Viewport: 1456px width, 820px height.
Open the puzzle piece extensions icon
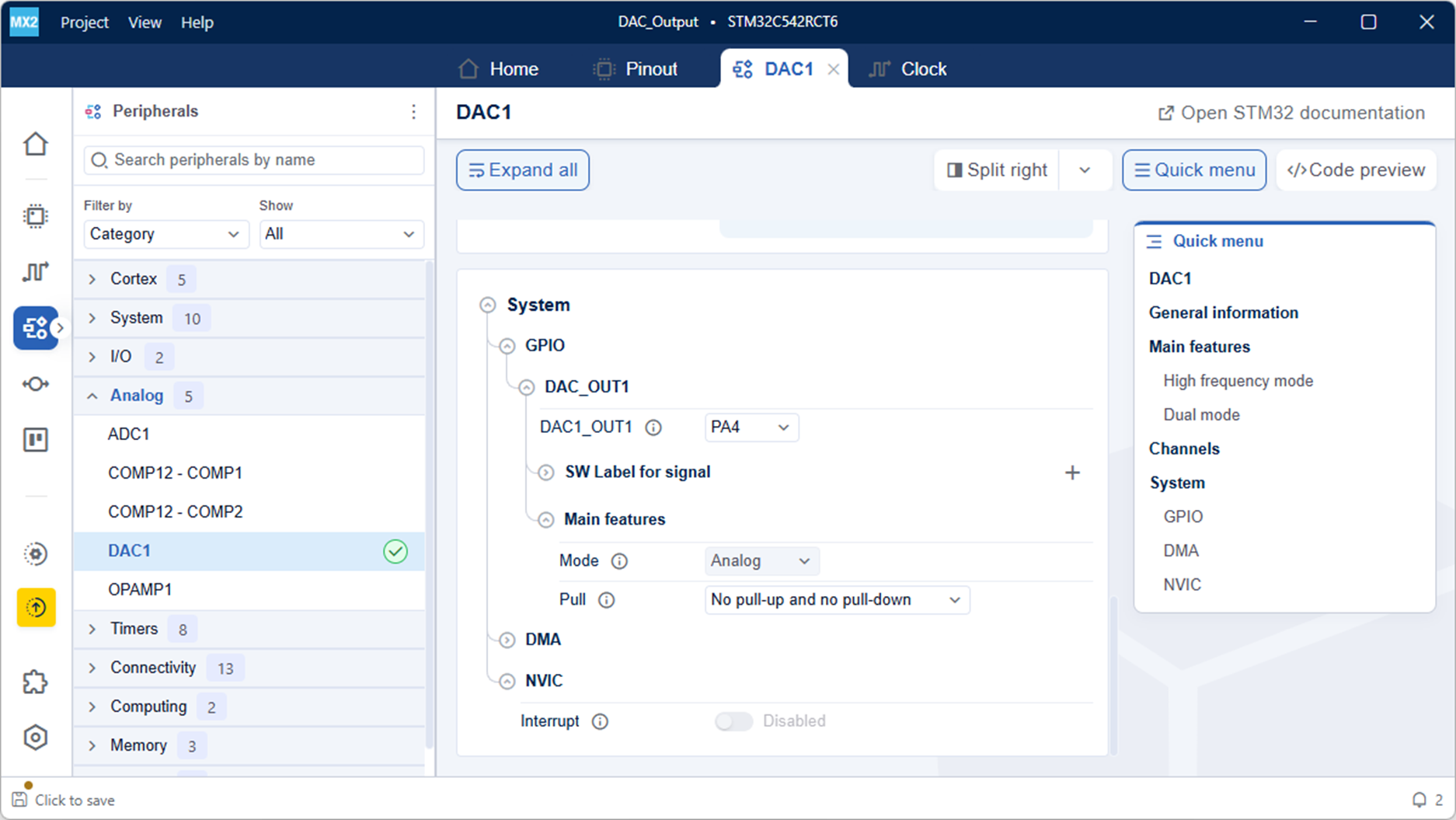click(x=36, y=682)
